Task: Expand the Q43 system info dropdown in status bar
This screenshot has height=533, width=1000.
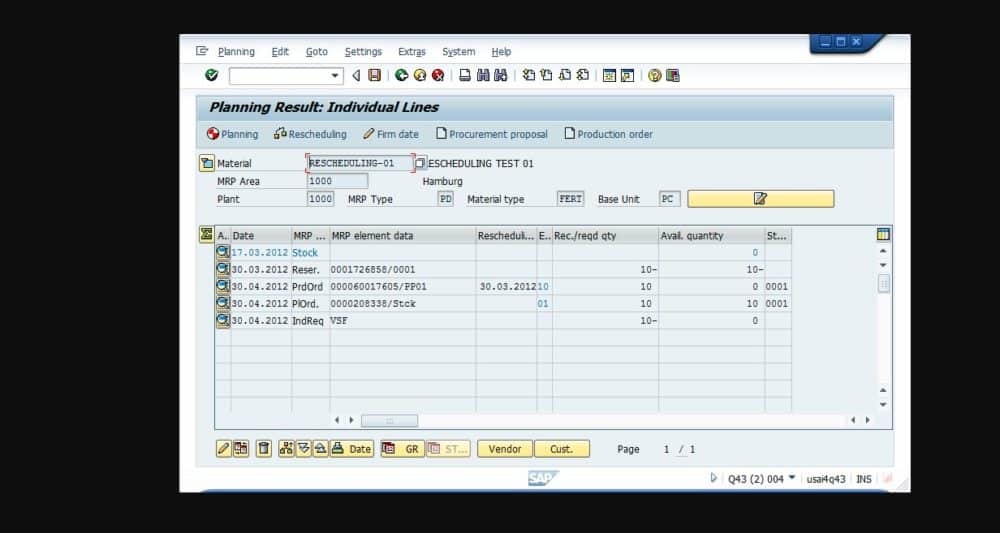Action: (792, 477)
